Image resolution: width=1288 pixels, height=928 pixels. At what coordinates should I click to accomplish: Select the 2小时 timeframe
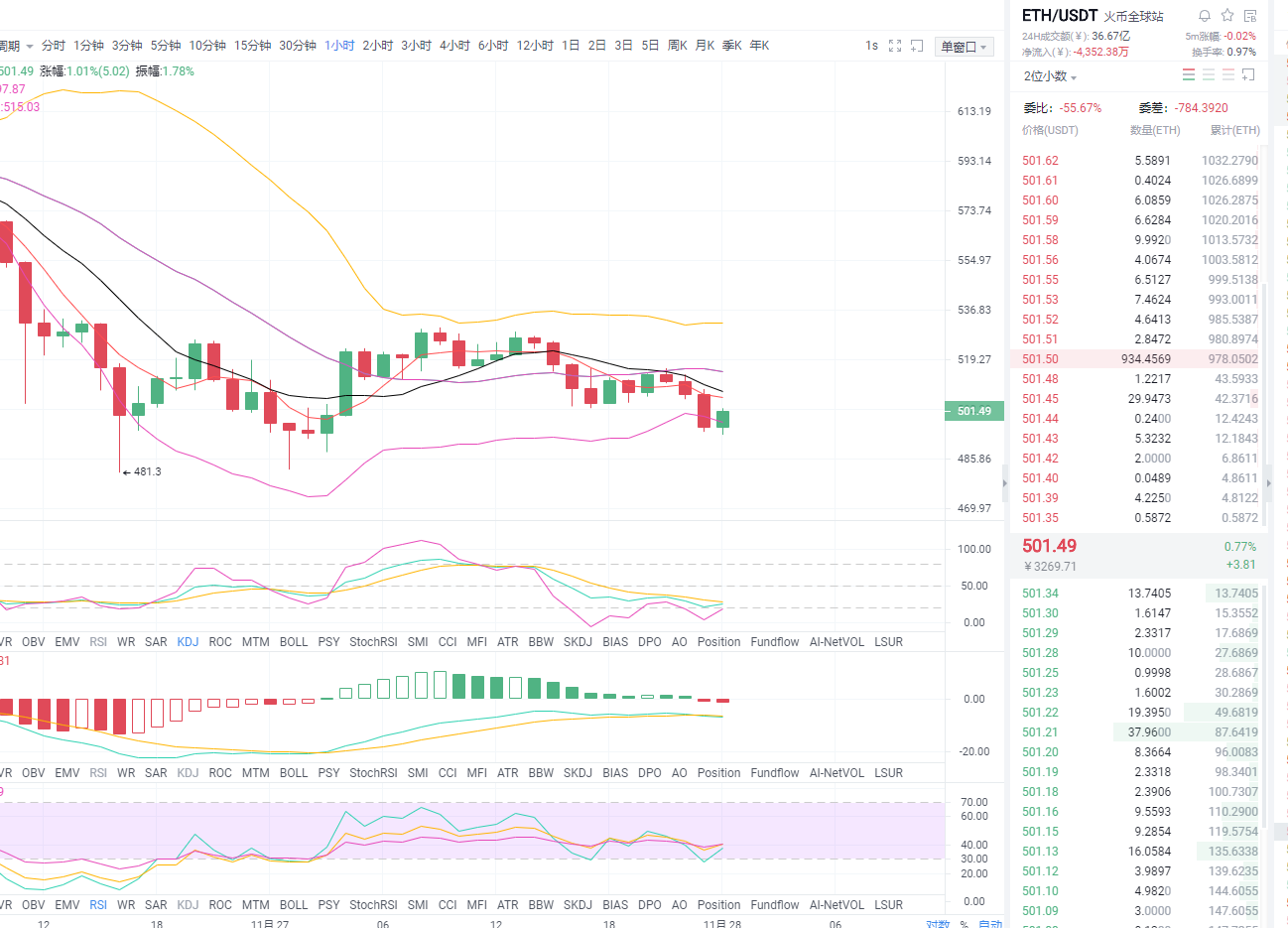378,46
